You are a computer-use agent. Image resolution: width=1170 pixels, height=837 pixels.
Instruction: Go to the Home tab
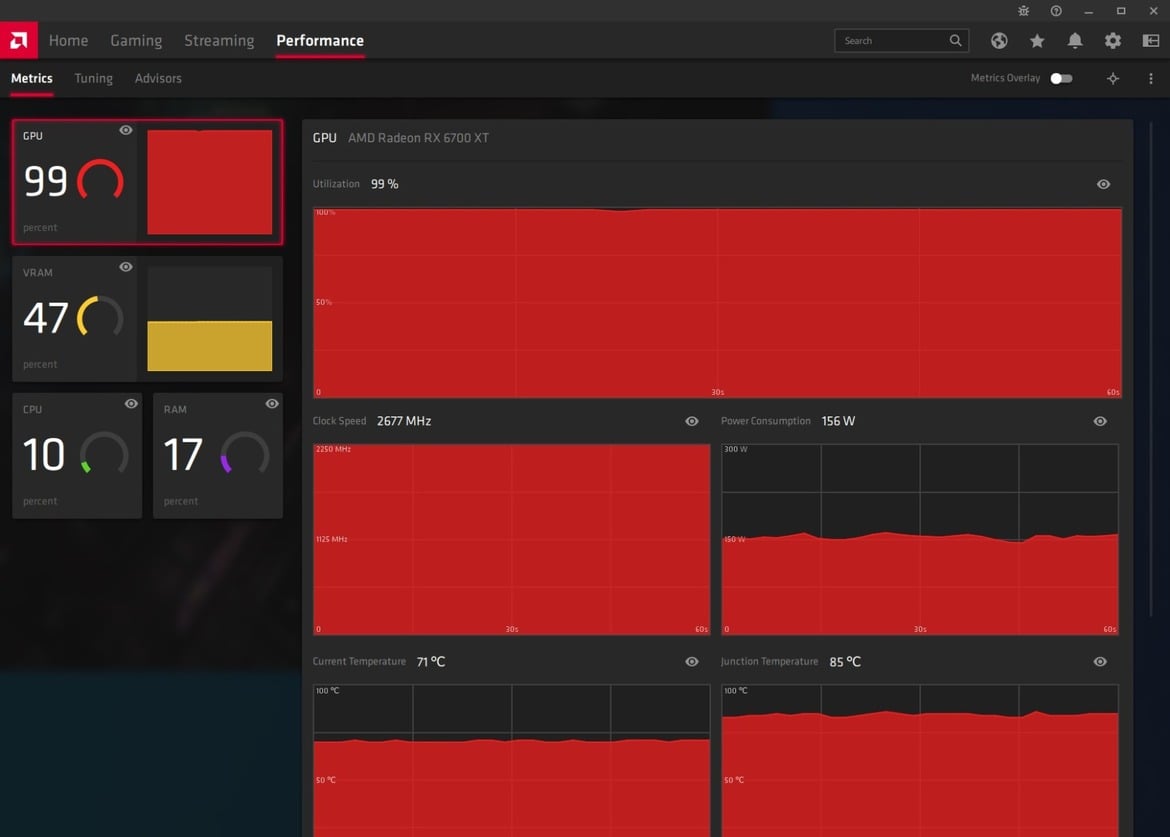coord(69,40)
